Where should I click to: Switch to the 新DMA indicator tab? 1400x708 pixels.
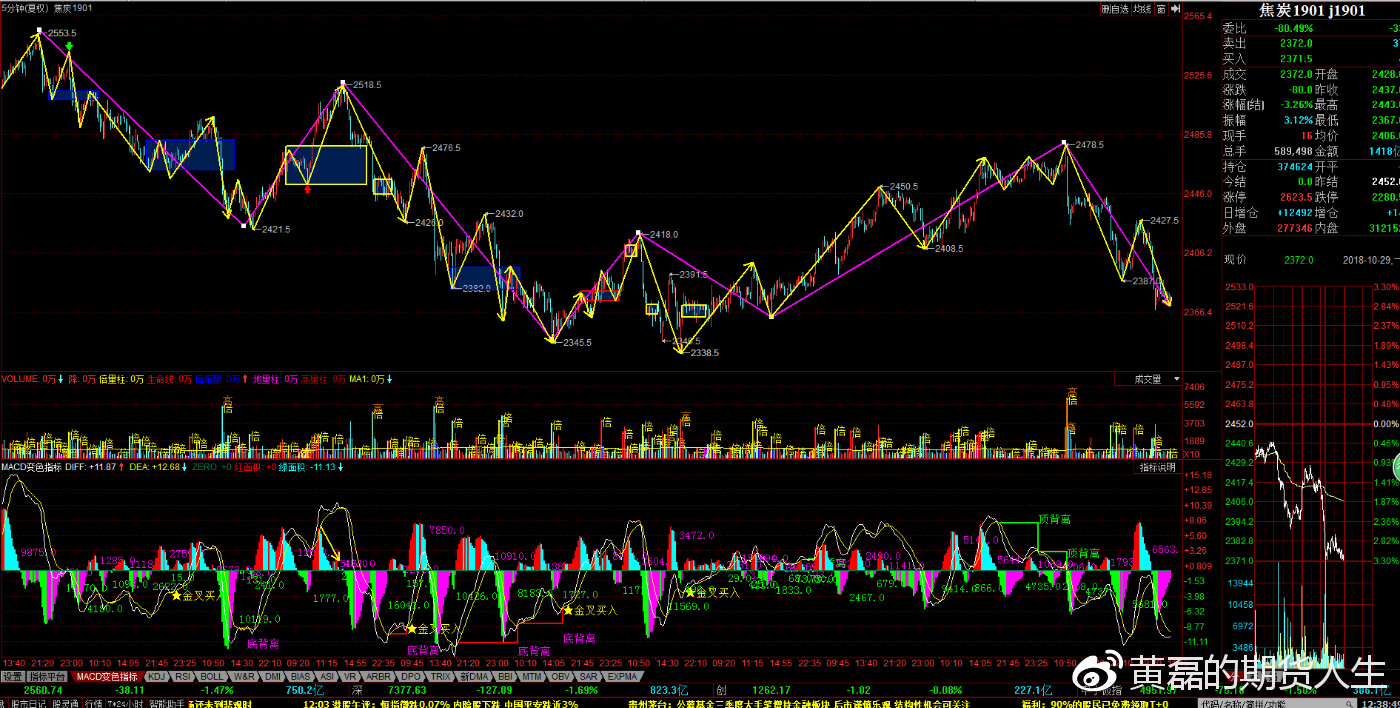click(474, 676)
